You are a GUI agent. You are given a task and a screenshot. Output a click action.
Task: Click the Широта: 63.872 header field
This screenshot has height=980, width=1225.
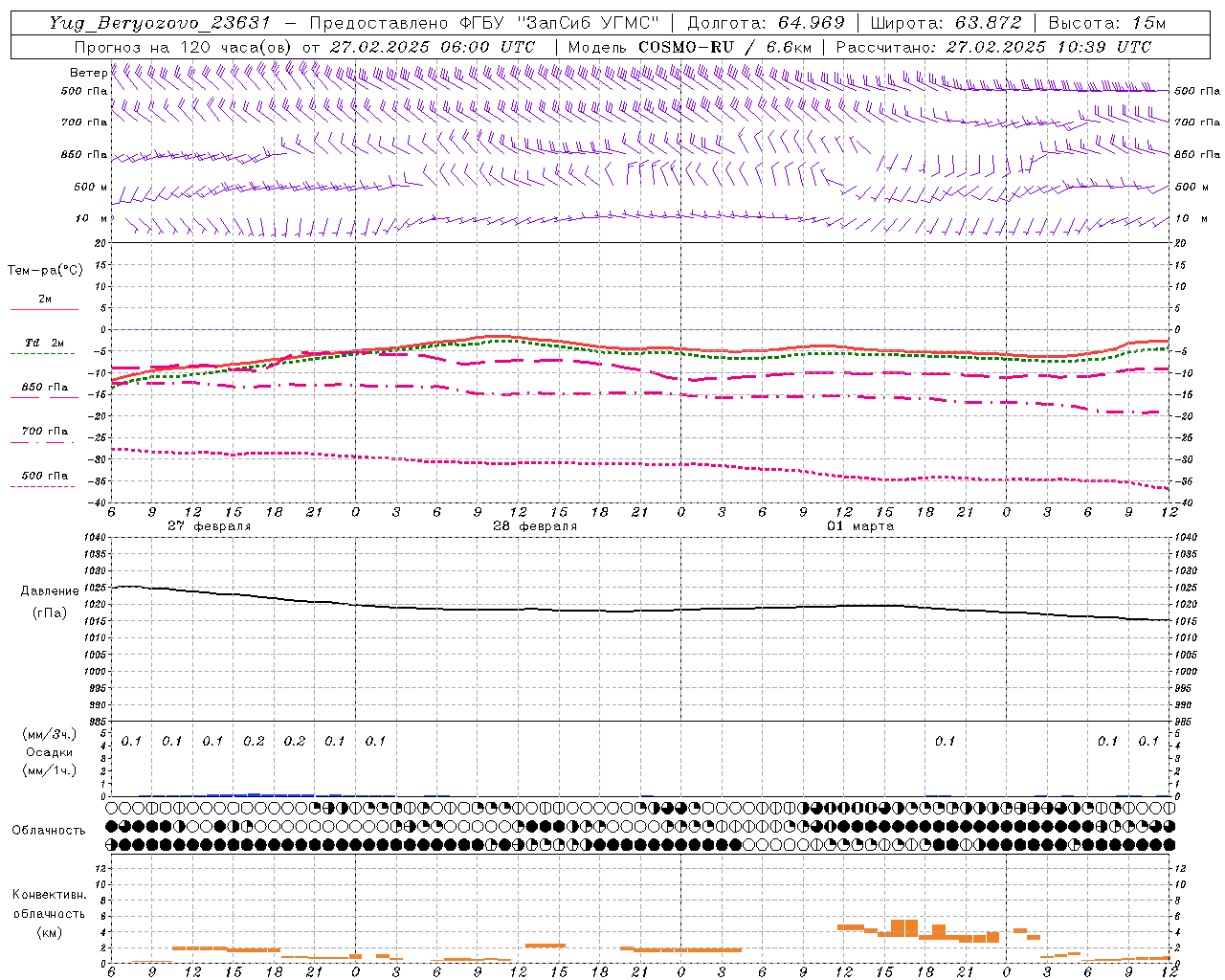pos(947,23)
